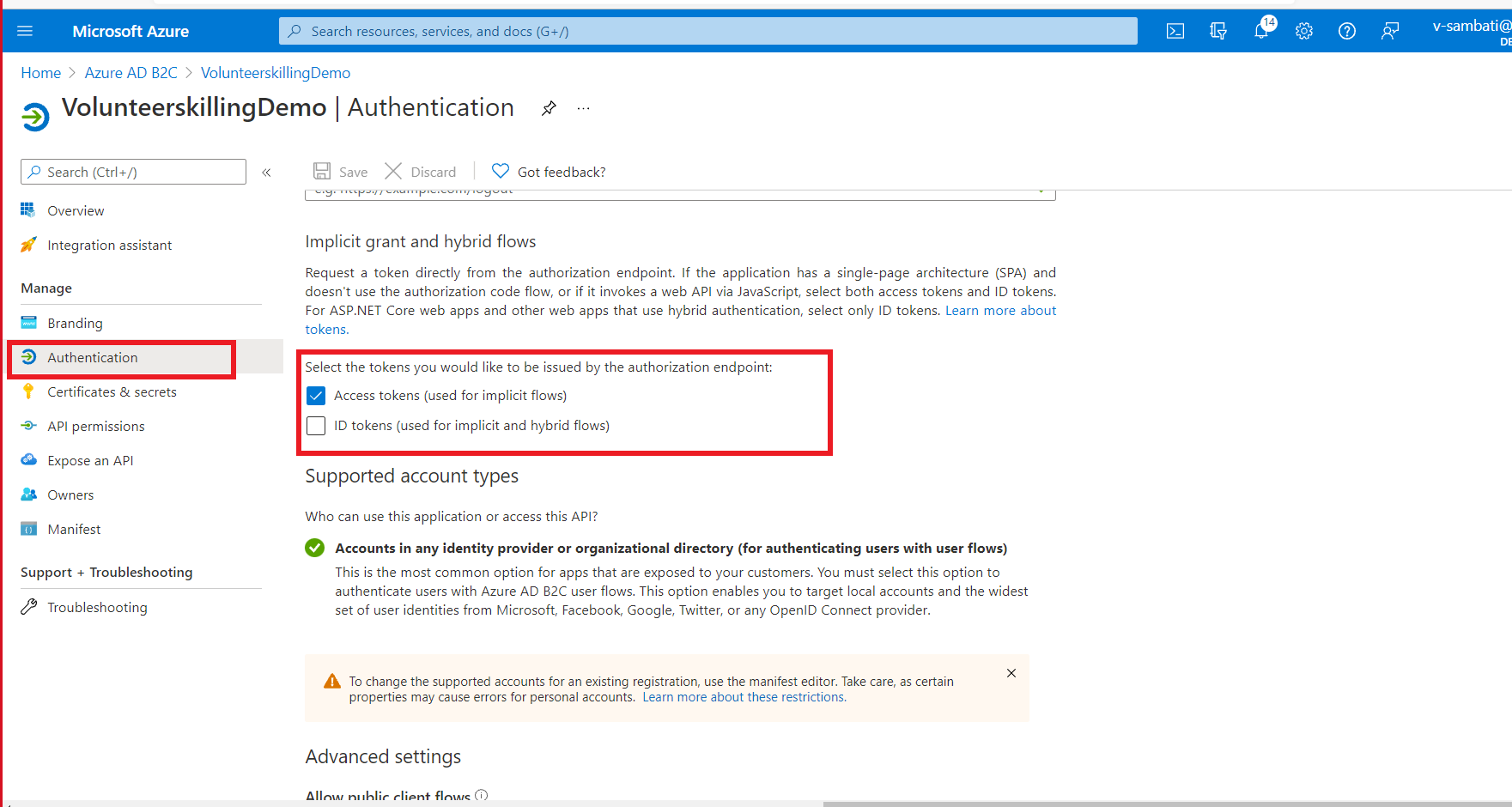Open API permissions menu item
The height and width of the screenshot is (807, 1512).
pos(95,427)
